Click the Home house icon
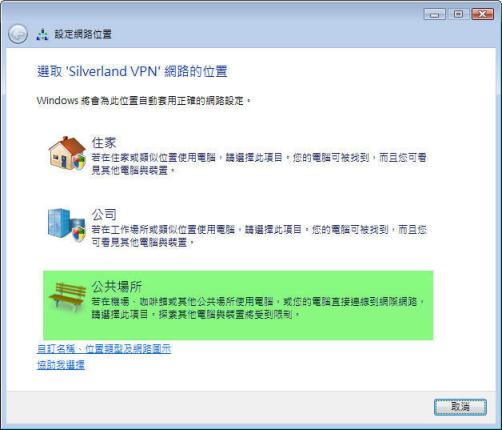Screen dimensions: 502x430 67,153
